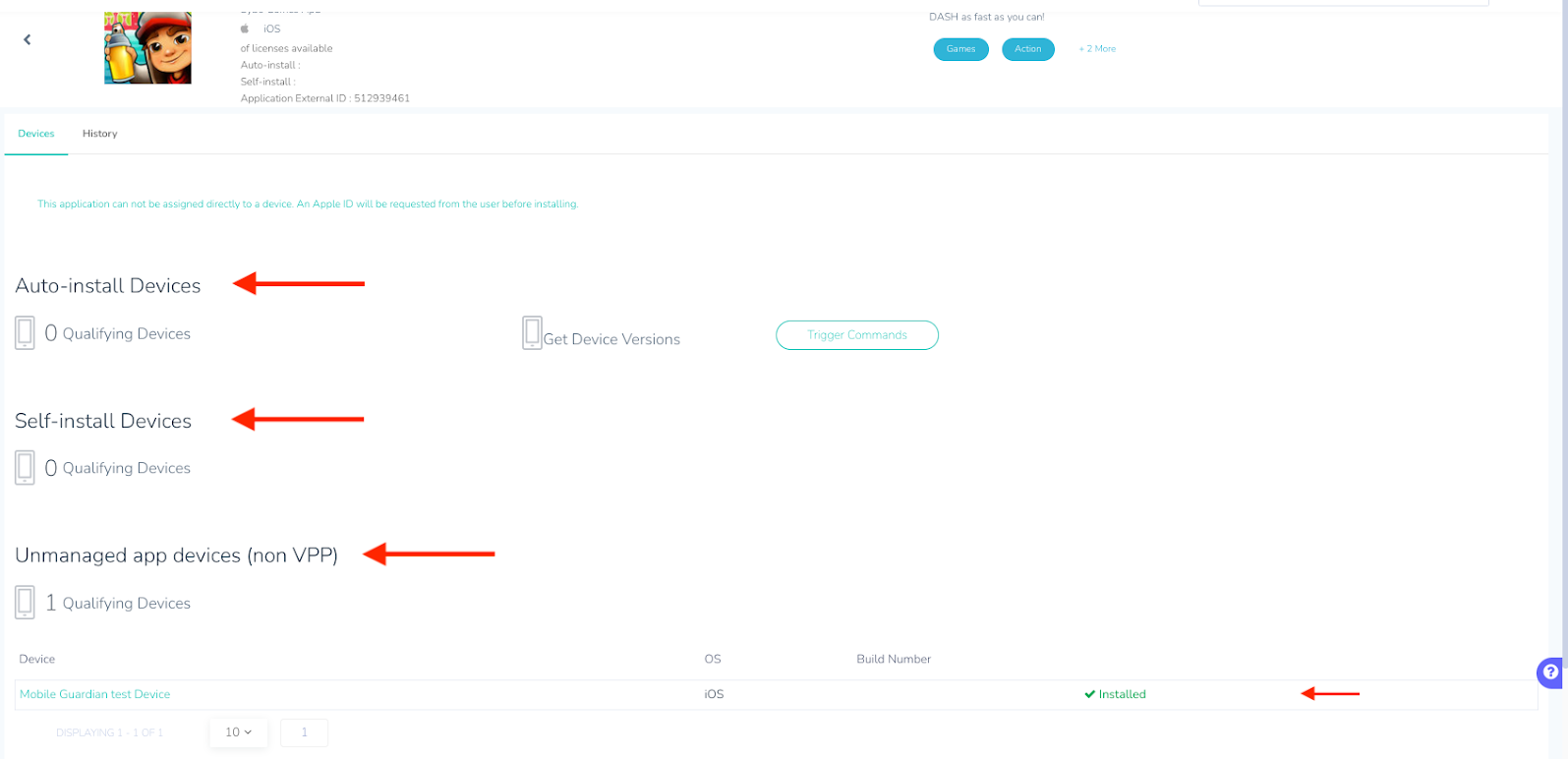Image resolution: width=1568 pixels, height=759 pixels.
Task: Click the Self-install Devices heading
Action: (x=103, y=421)
